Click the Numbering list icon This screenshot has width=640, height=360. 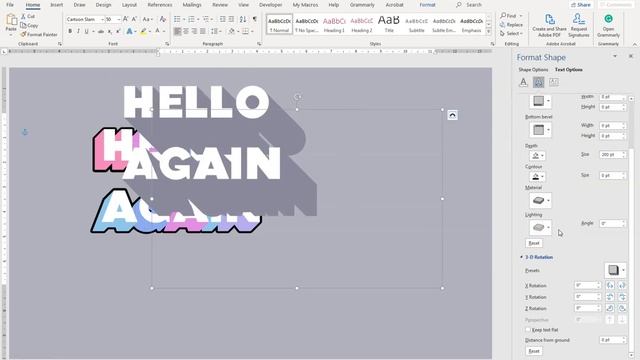coord(191,19)
